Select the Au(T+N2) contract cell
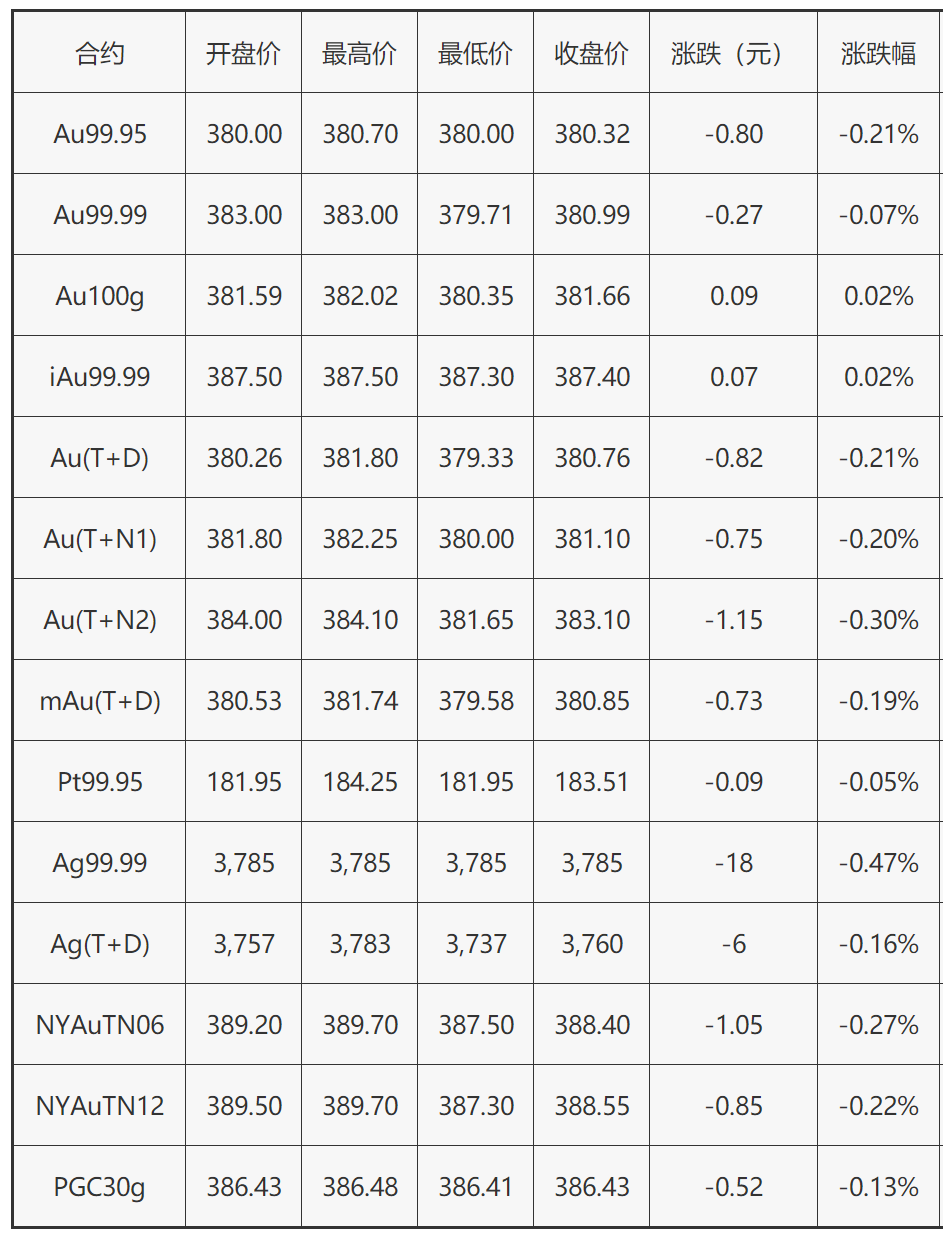943x1241 pixels. pos(100,620)
